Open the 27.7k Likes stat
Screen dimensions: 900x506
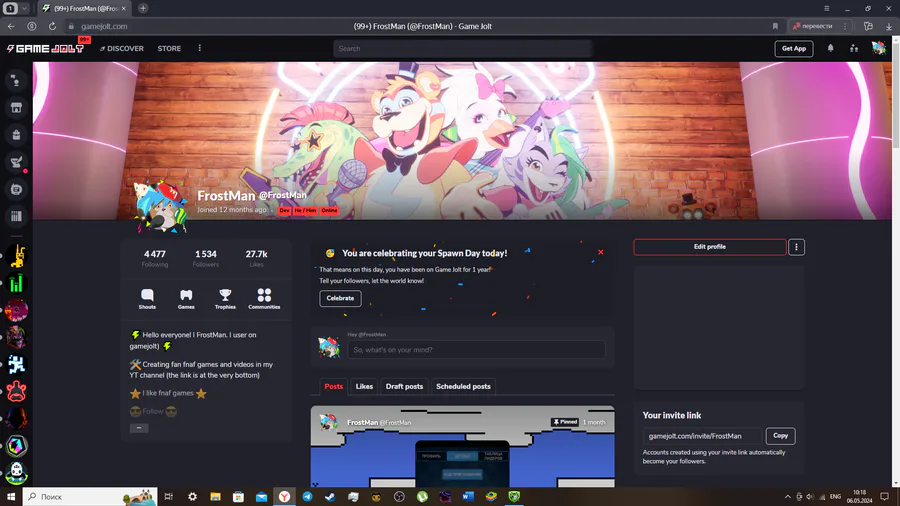tap(257, 258)
